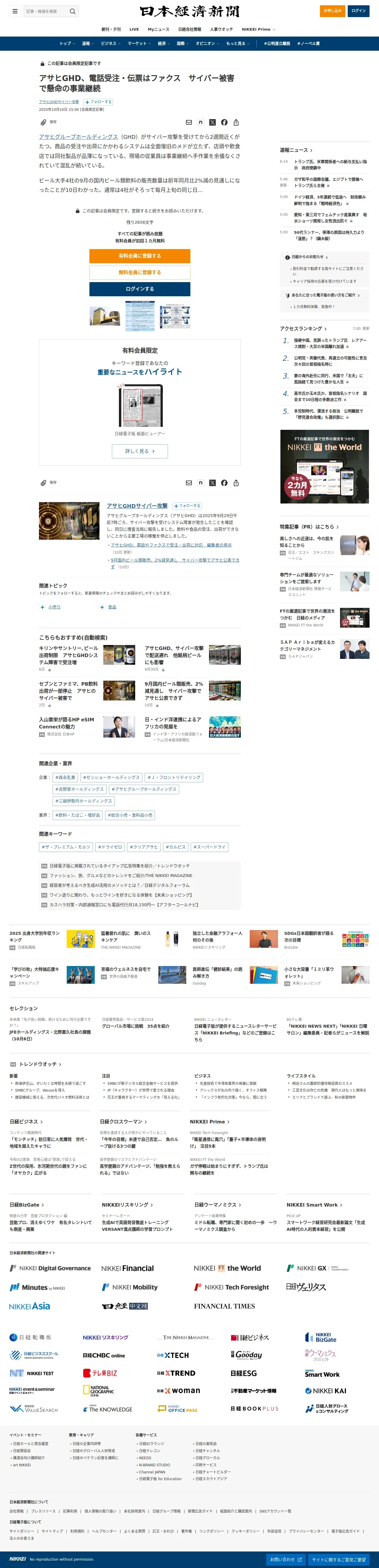Share on X using the top icon
Viewport: 379px width, 1568px height.
coord(213,122)
